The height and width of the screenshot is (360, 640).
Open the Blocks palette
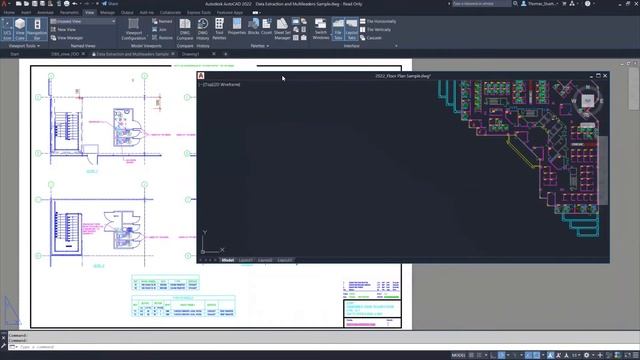click(x=253, y=27)
